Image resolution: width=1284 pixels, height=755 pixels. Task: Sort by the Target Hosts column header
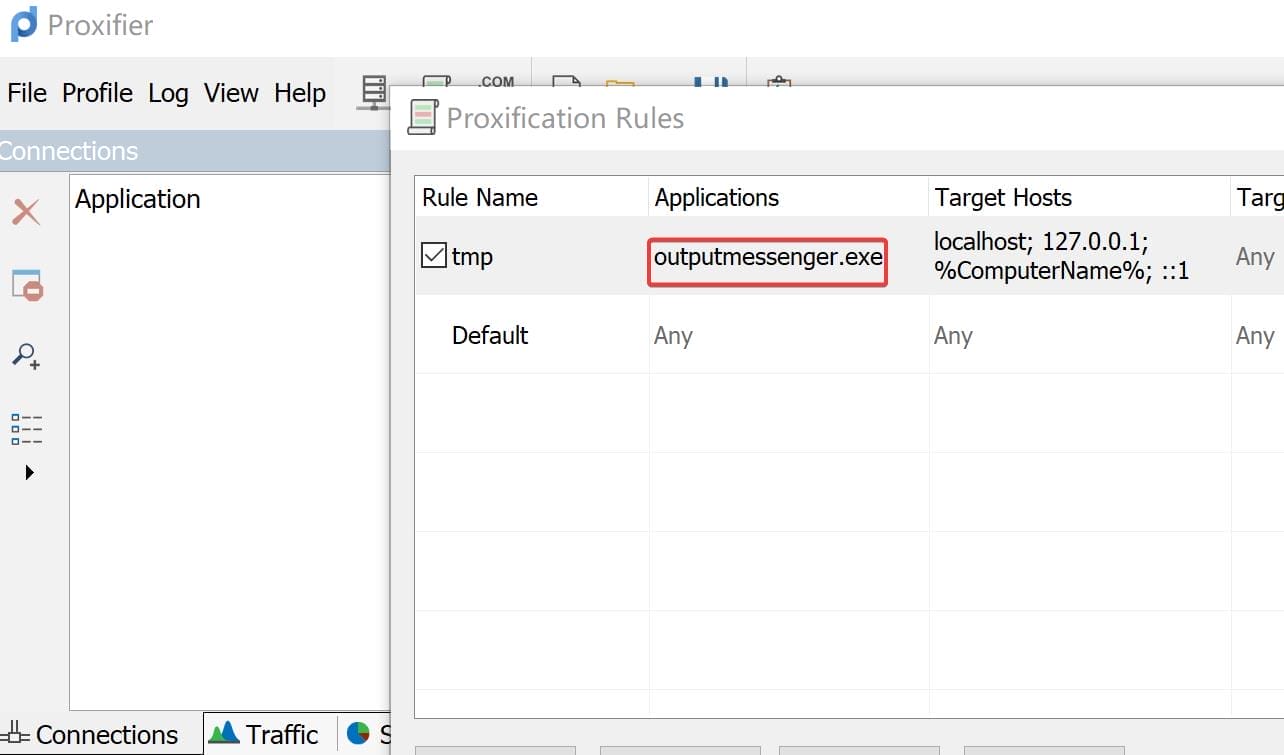click(x=1079, y=197)
